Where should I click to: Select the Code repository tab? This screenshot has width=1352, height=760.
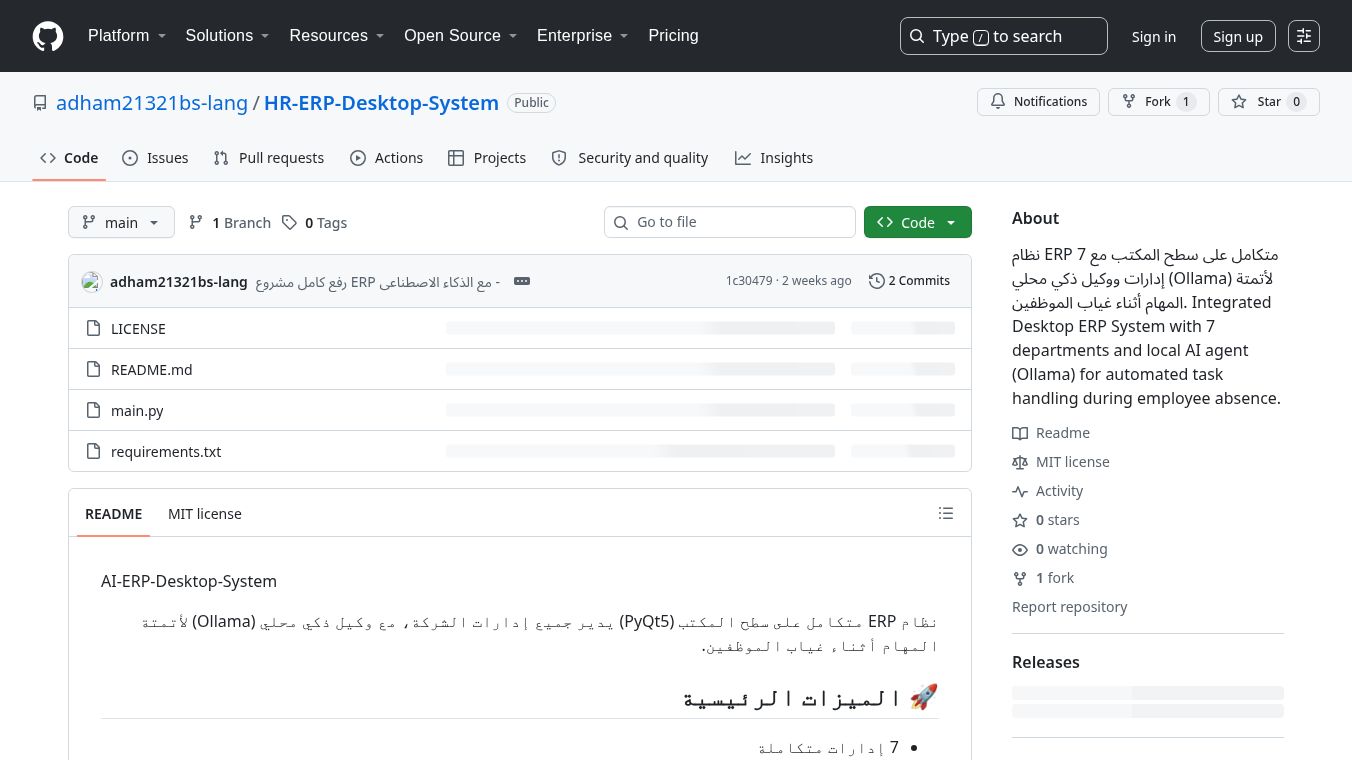[x=69, y=158]
